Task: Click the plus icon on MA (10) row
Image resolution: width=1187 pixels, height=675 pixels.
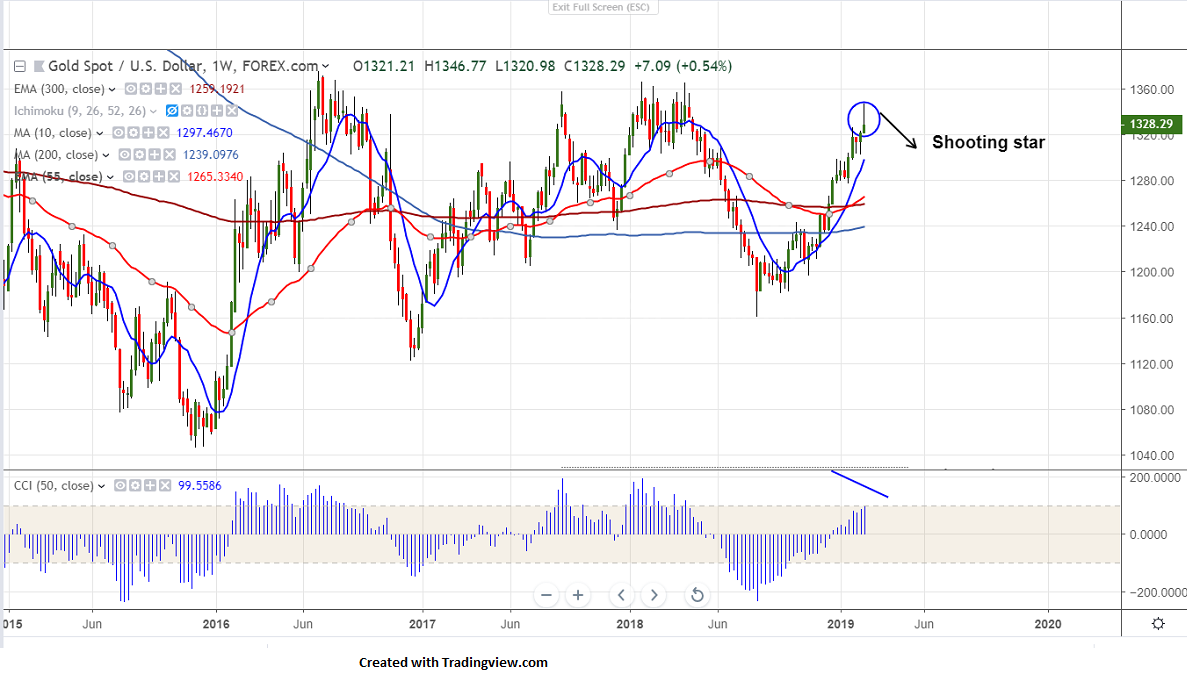Action: pos(148,133)
